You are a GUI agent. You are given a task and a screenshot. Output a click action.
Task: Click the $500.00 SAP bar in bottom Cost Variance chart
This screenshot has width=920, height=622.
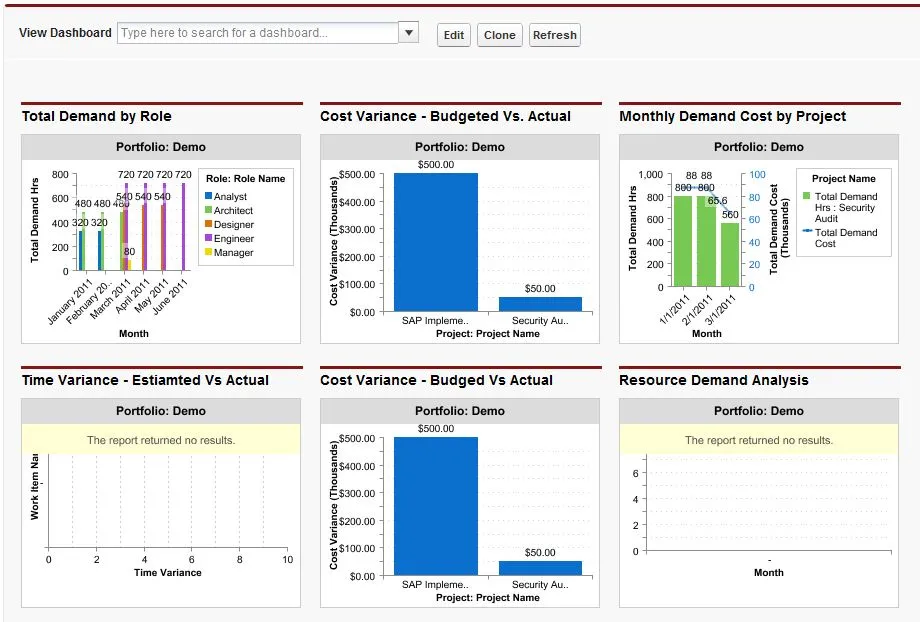[x=436, y=506]
